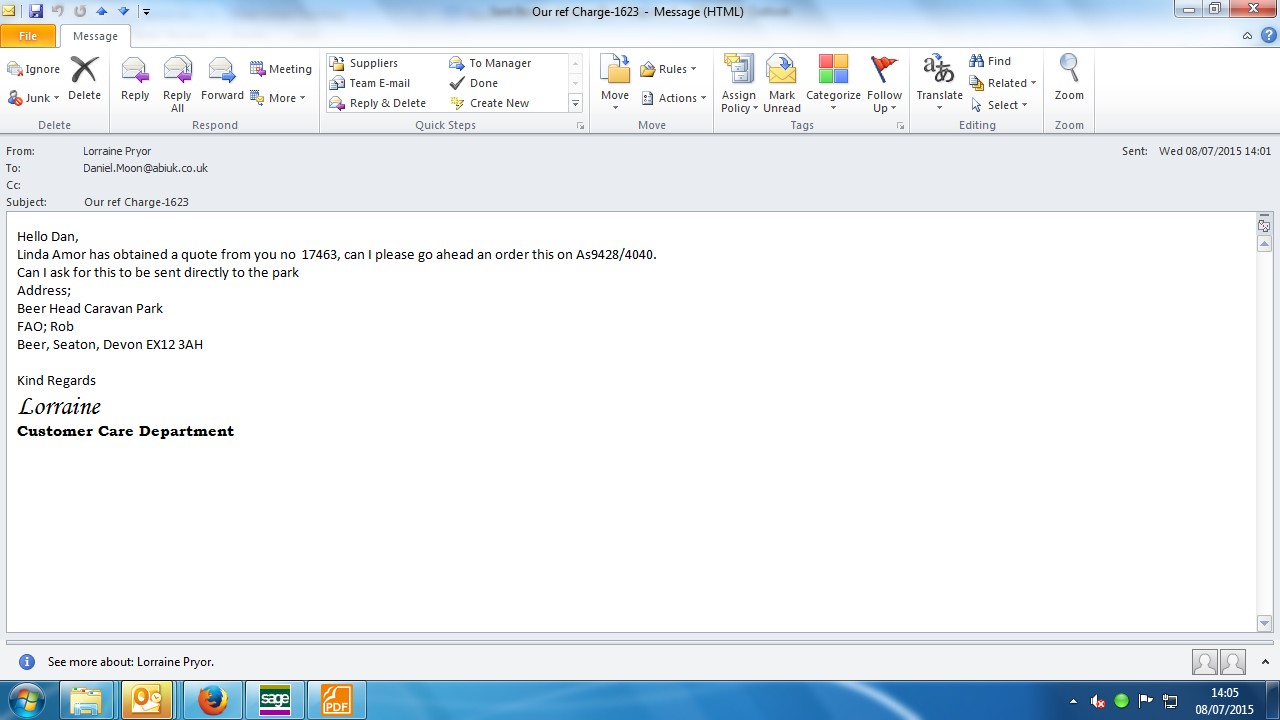The width and height of the screenshot is (1280, 720).
Task: Open the File tab
Action: [28, 36]
